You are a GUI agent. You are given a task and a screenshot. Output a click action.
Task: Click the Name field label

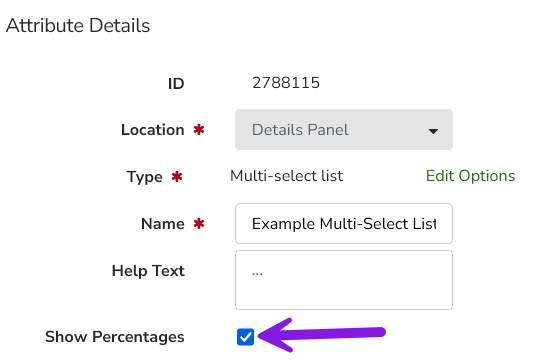(x=162, y=224)
